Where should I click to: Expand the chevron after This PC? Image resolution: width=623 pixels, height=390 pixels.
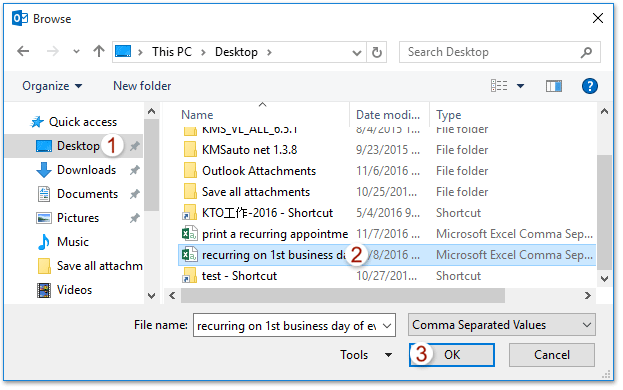pos(203,52)
